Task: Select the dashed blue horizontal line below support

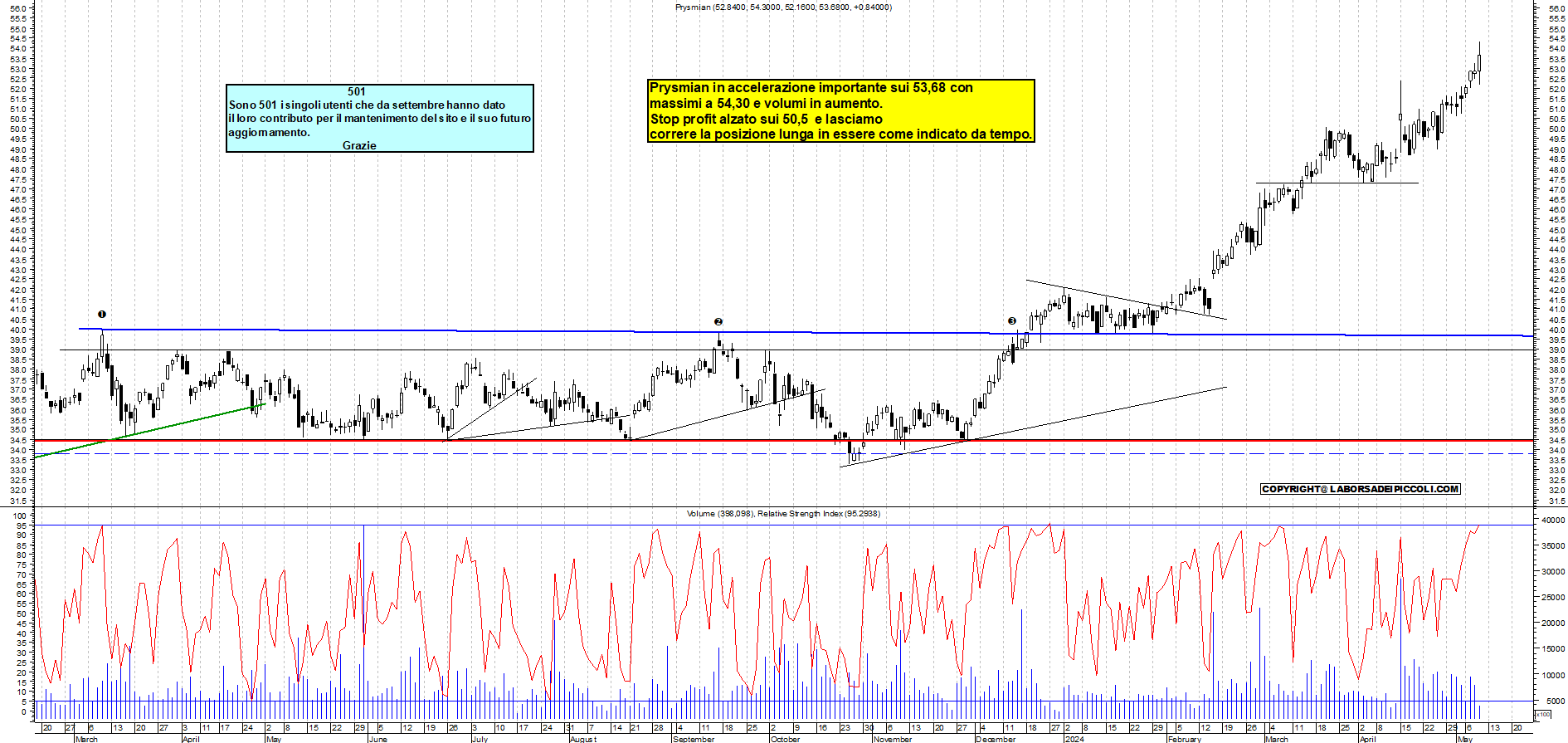Action: [x=784, y=454]
